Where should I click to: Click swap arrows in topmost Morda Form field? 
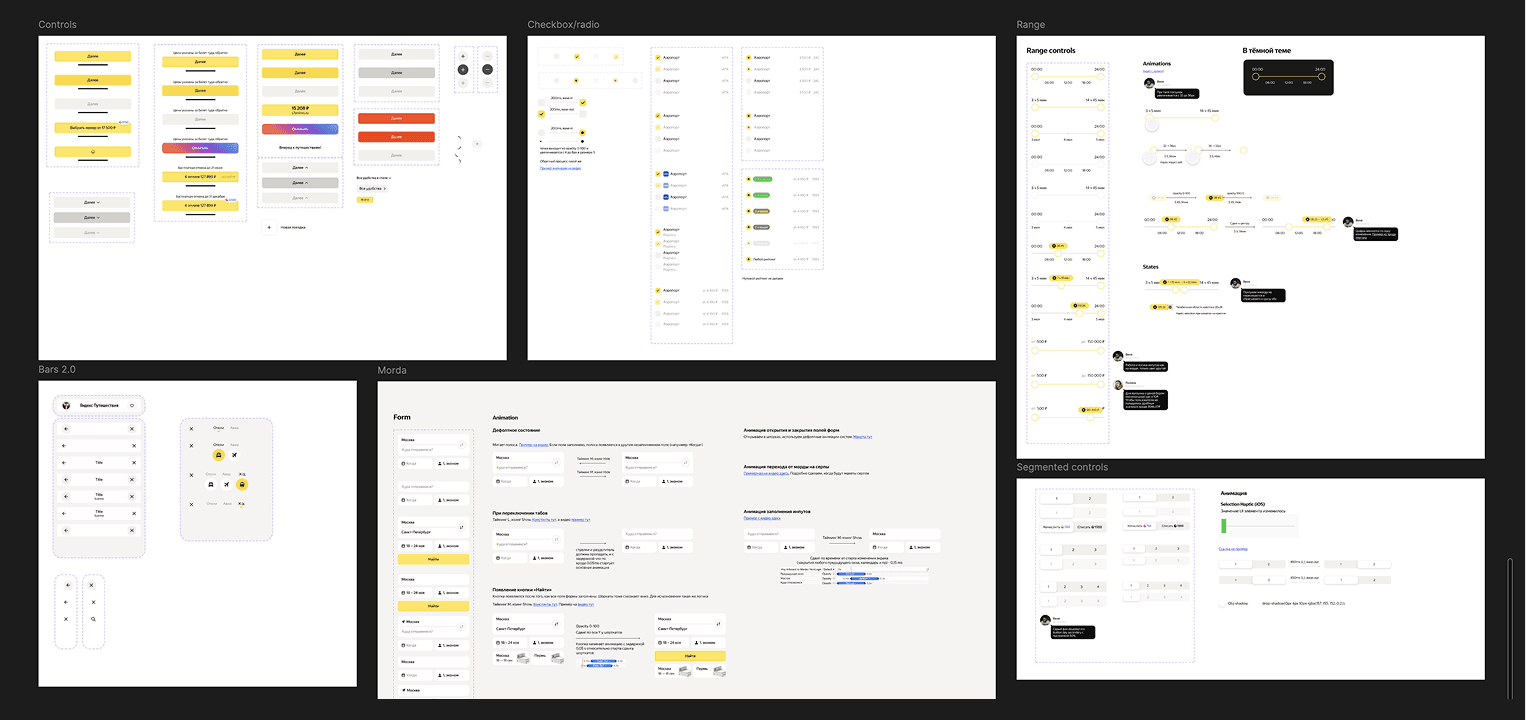coord(461,445)
